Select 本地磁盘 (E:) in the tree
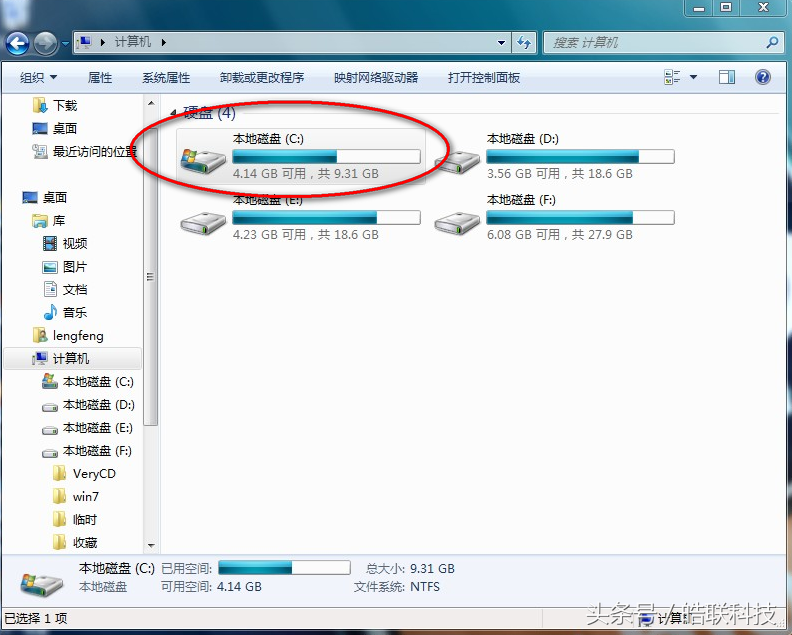 coord(87,428)
